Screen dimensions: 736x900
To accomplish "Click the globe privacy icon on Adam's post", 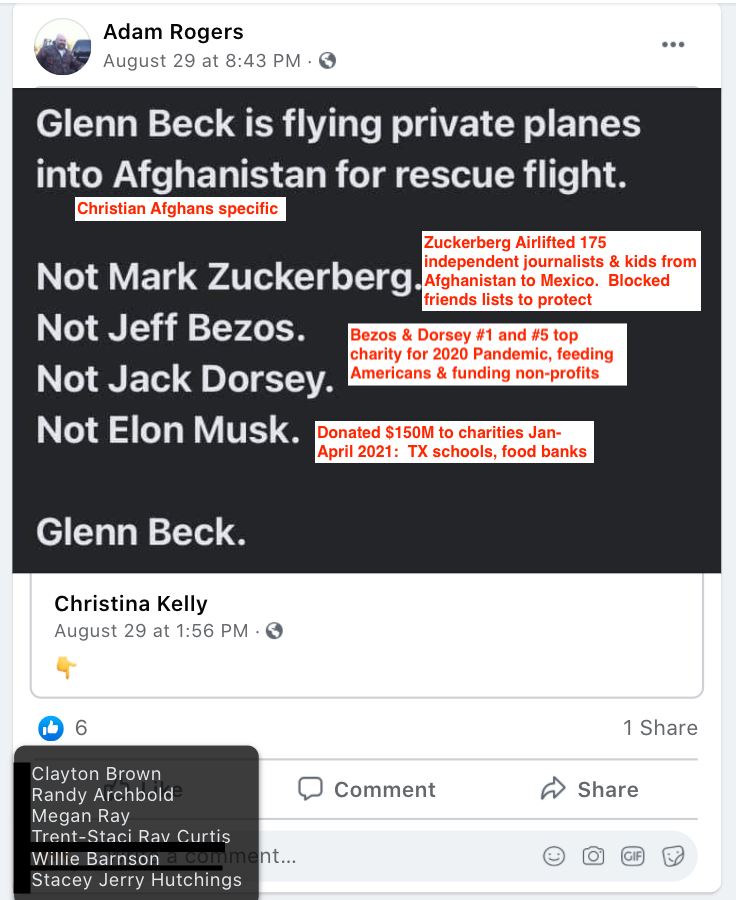I will pos(327,61).
